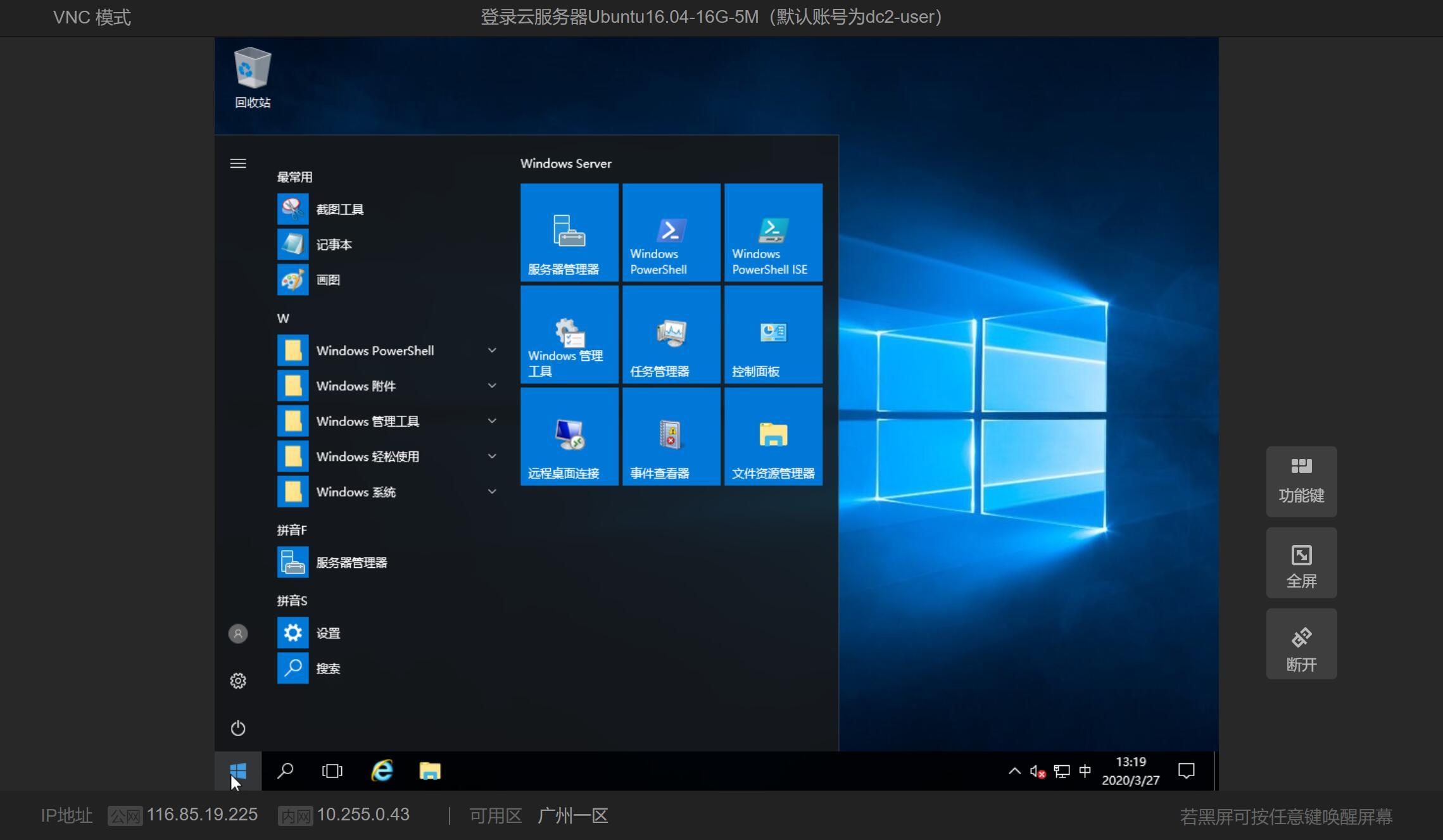Launch Internet Explorer from the taskbar
This screenshot has height=840, width=1443.
point(382,771)
